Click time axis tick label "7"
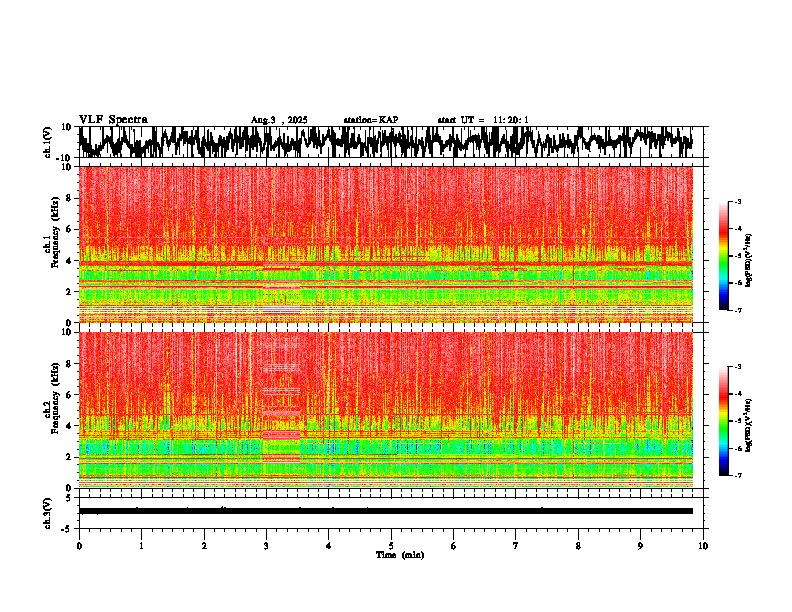The height and width of the screenshot is (612, 792). [x=516, y=546]
